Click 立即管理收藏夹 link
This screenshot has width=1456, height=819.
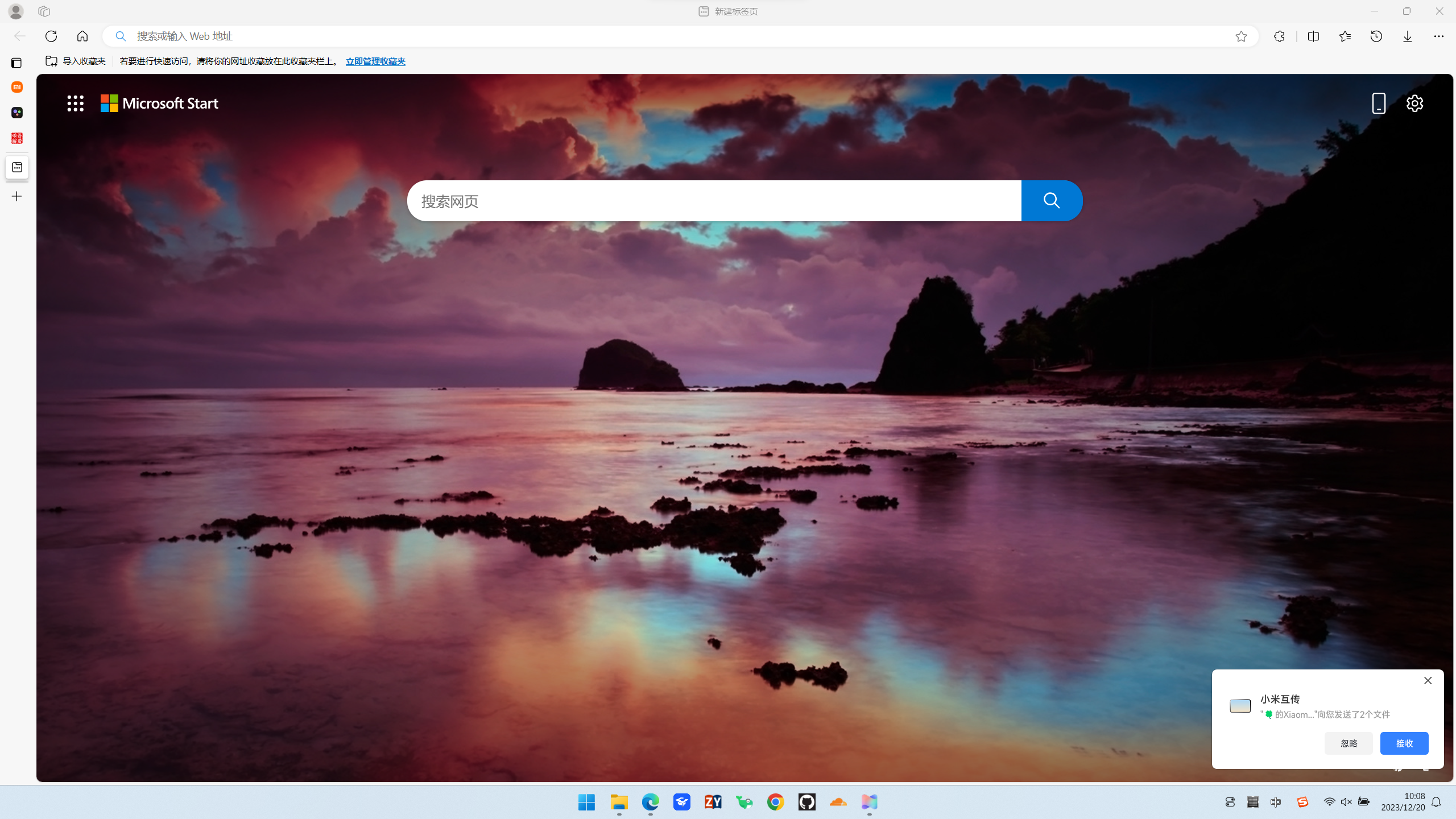(x=375, y=61)
